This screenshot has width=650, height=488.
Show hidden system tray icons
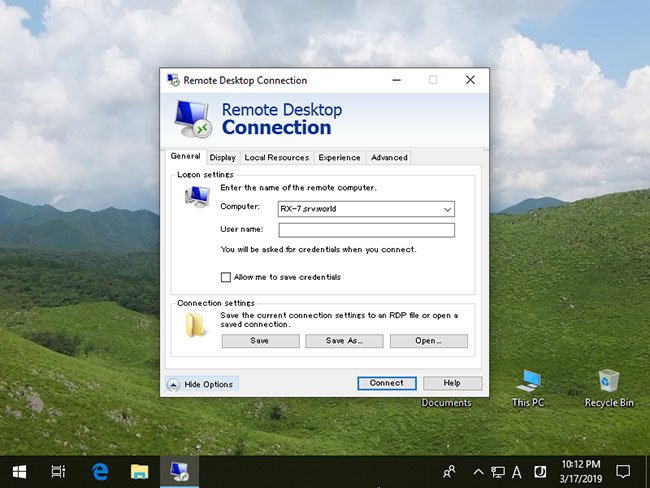(x=478, y=472)
